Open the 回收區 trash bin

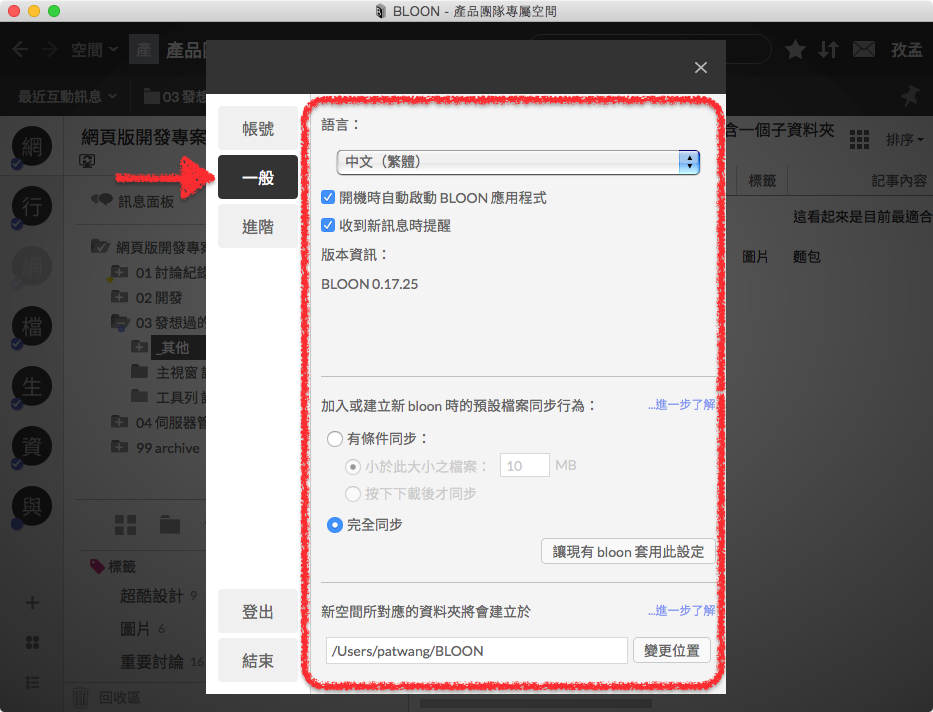107,697
